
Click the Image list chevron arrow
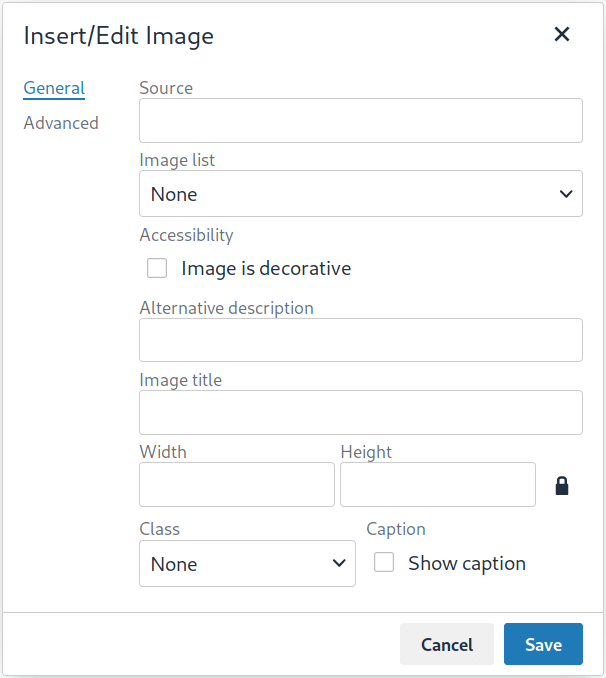[566, 194]
